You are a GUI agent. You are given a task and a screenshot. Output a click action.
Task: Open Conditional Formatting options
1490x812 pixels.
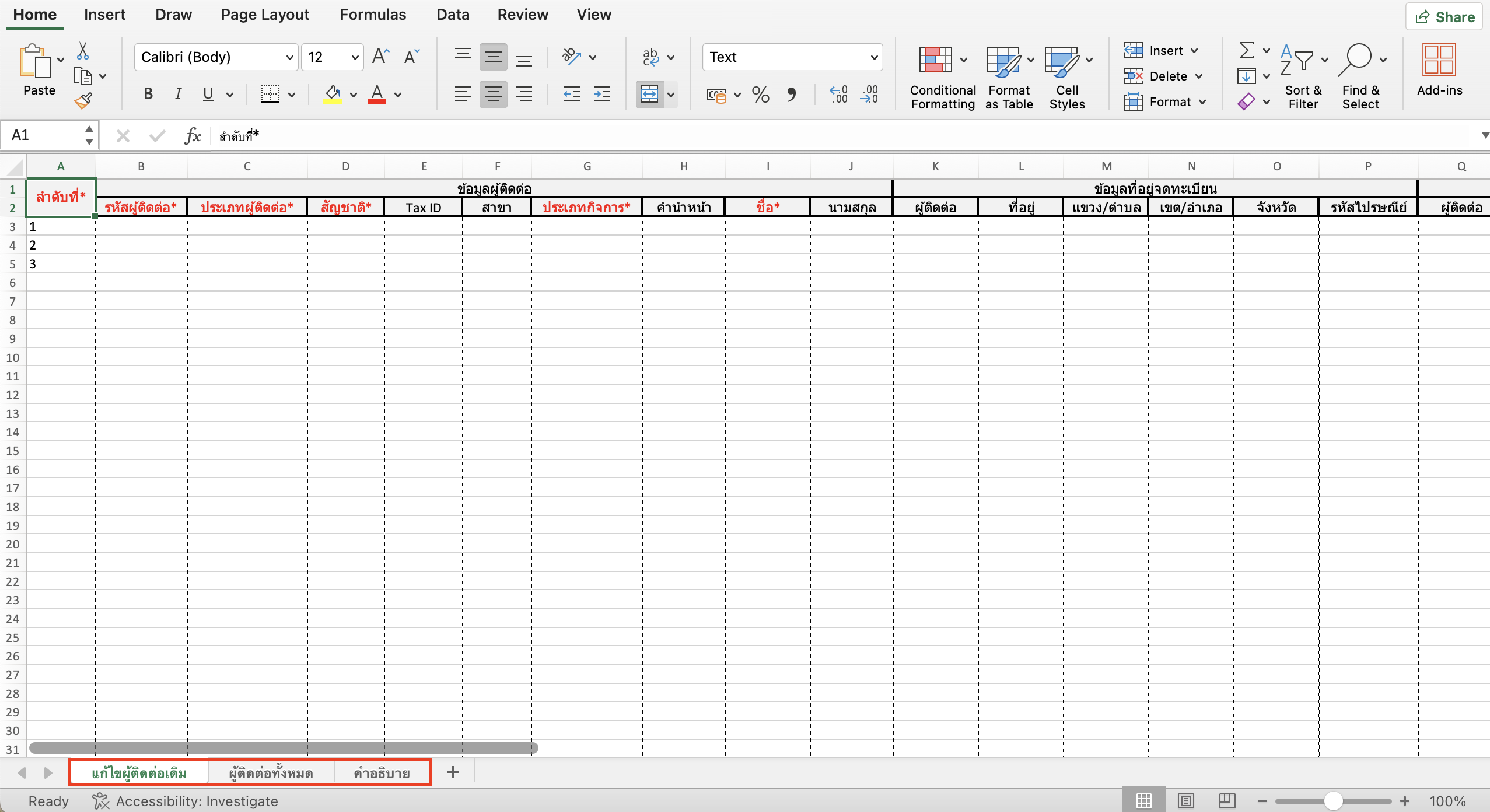coord(941,76)
